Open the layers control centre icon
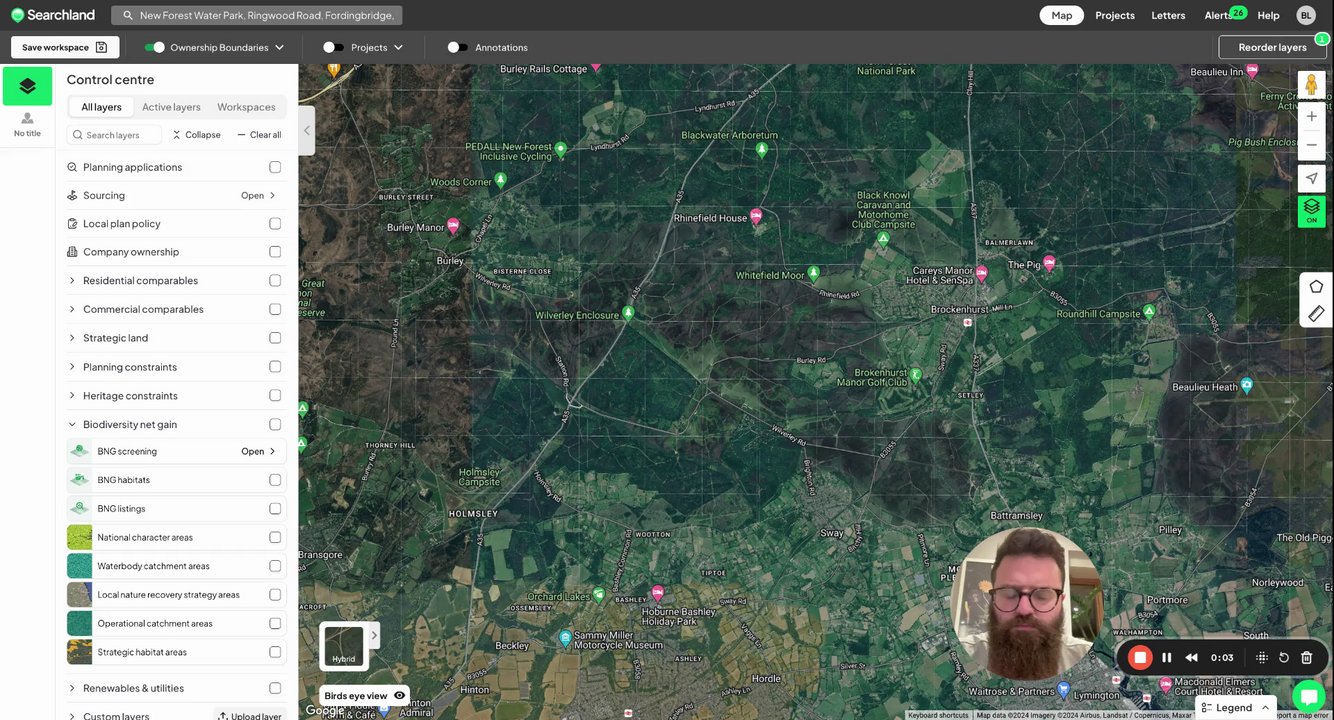The width and height of the screenshot is (1334, 720). click(27, 86)
